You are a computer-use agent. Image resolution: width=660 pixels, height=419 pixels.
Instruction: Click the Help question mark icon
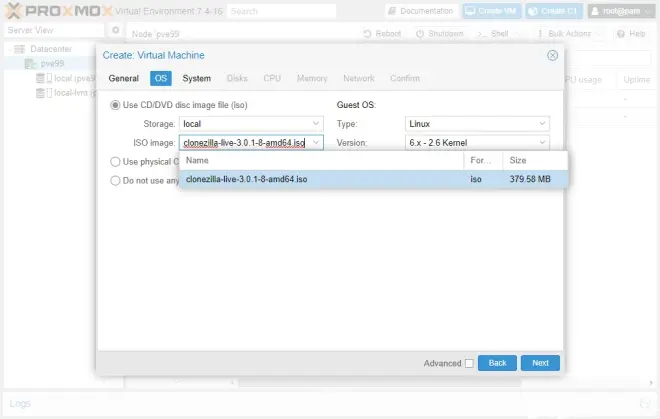[x=620, y=33]
